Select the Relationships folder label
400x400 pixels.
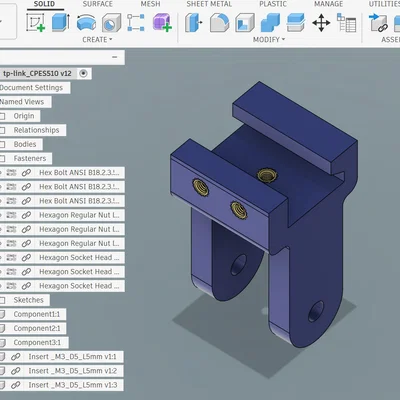coord(36,130)
